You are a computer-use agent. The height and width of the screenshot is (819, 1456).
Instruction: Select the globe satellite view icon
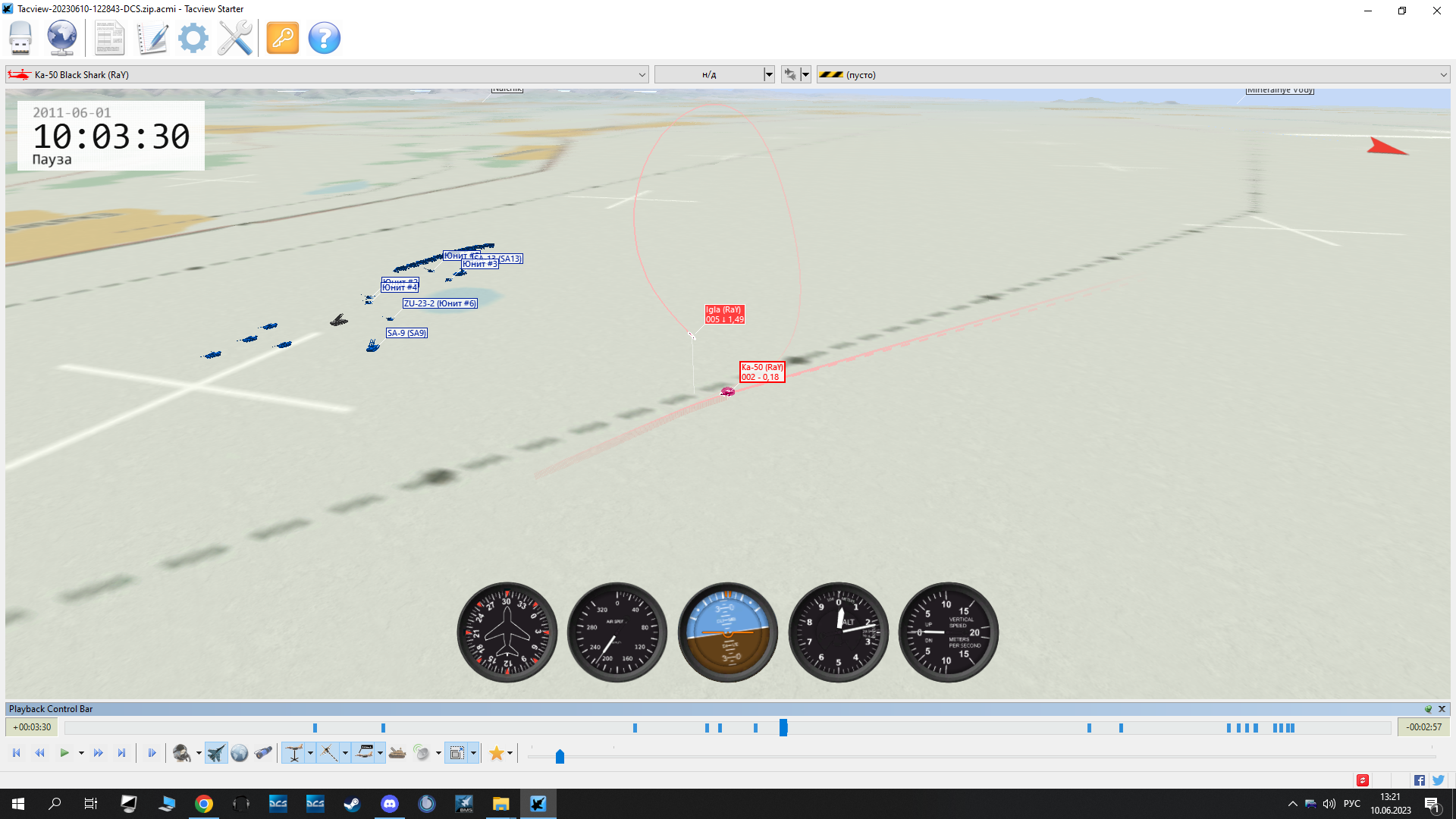[x=240, y=753]
